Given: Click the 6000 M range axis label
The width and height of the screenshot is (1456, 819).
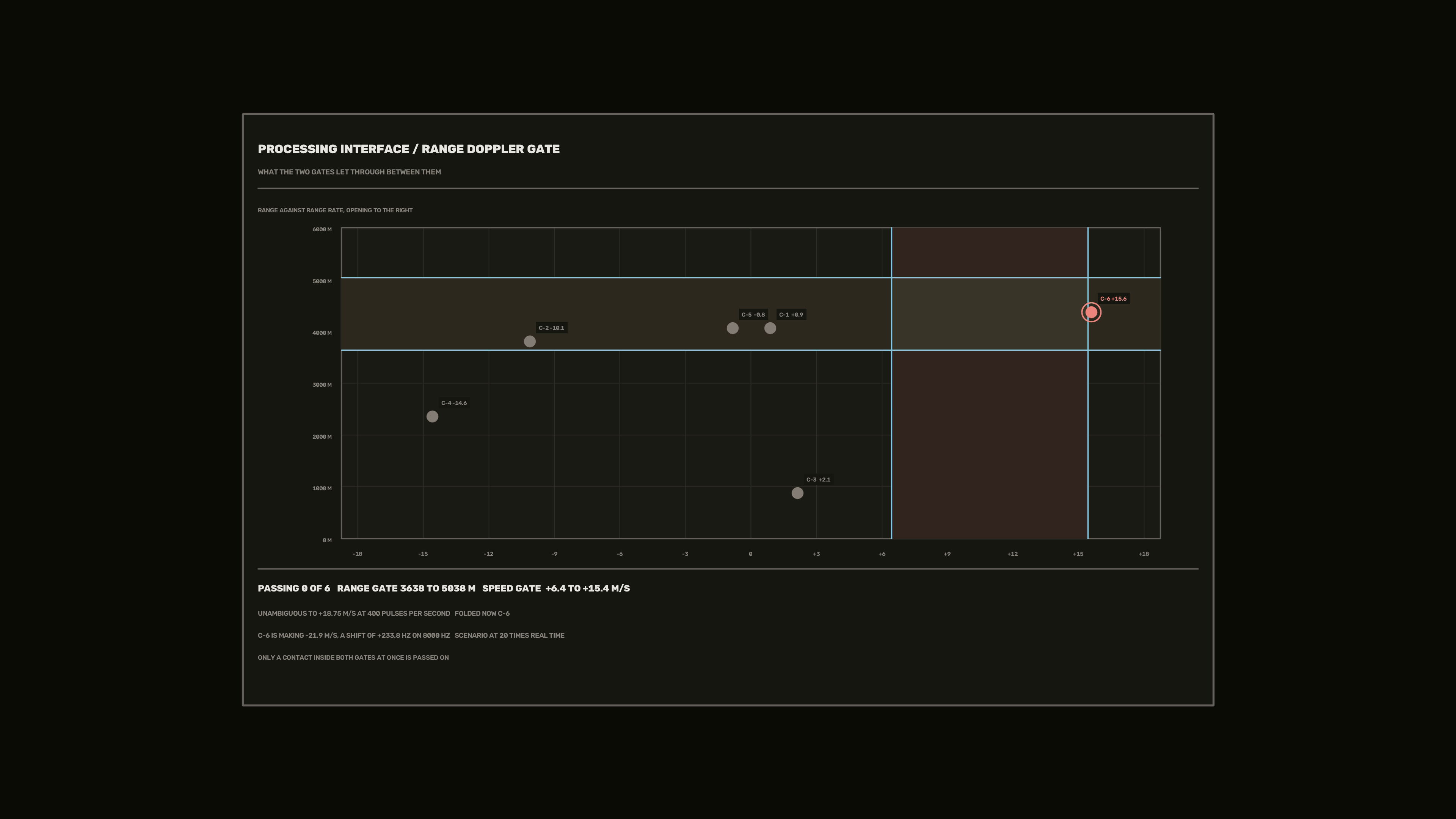Looking at the screenshot, I should pyautogui.click(x=322, y=229).
